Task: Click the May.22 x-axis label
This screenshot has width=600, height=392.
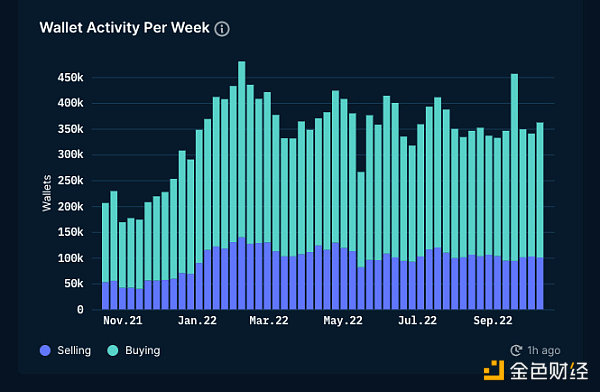Action: (x=343, y=320)
